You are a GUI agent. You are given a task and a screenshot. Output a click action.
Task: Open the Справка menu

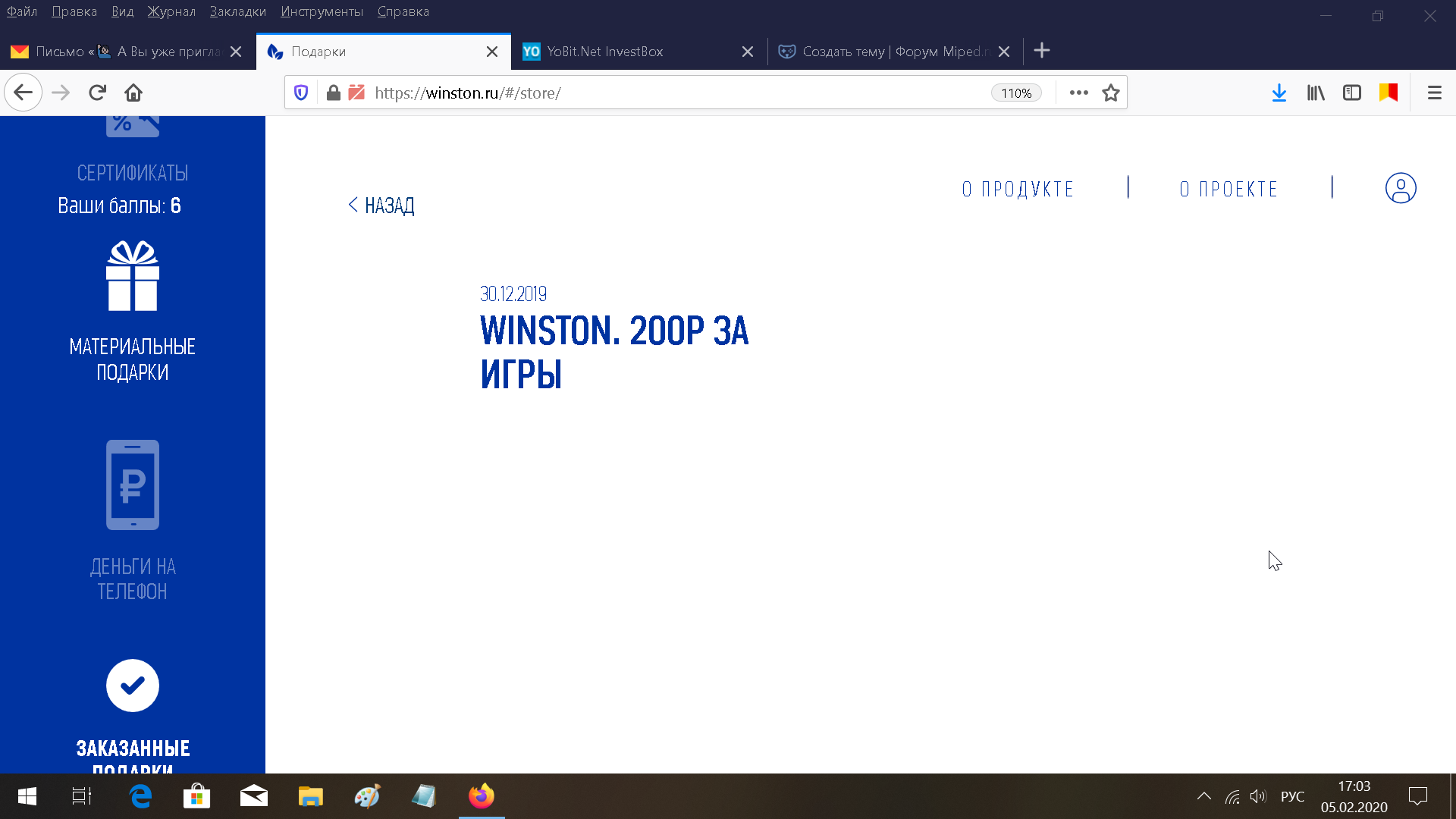point(403,11)
